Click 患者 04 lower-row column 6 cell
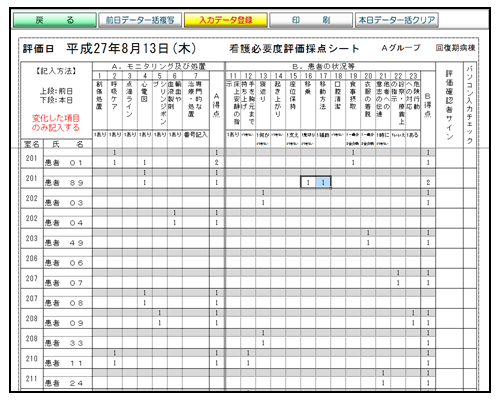The image size is (500, 400). coord(175,223)
